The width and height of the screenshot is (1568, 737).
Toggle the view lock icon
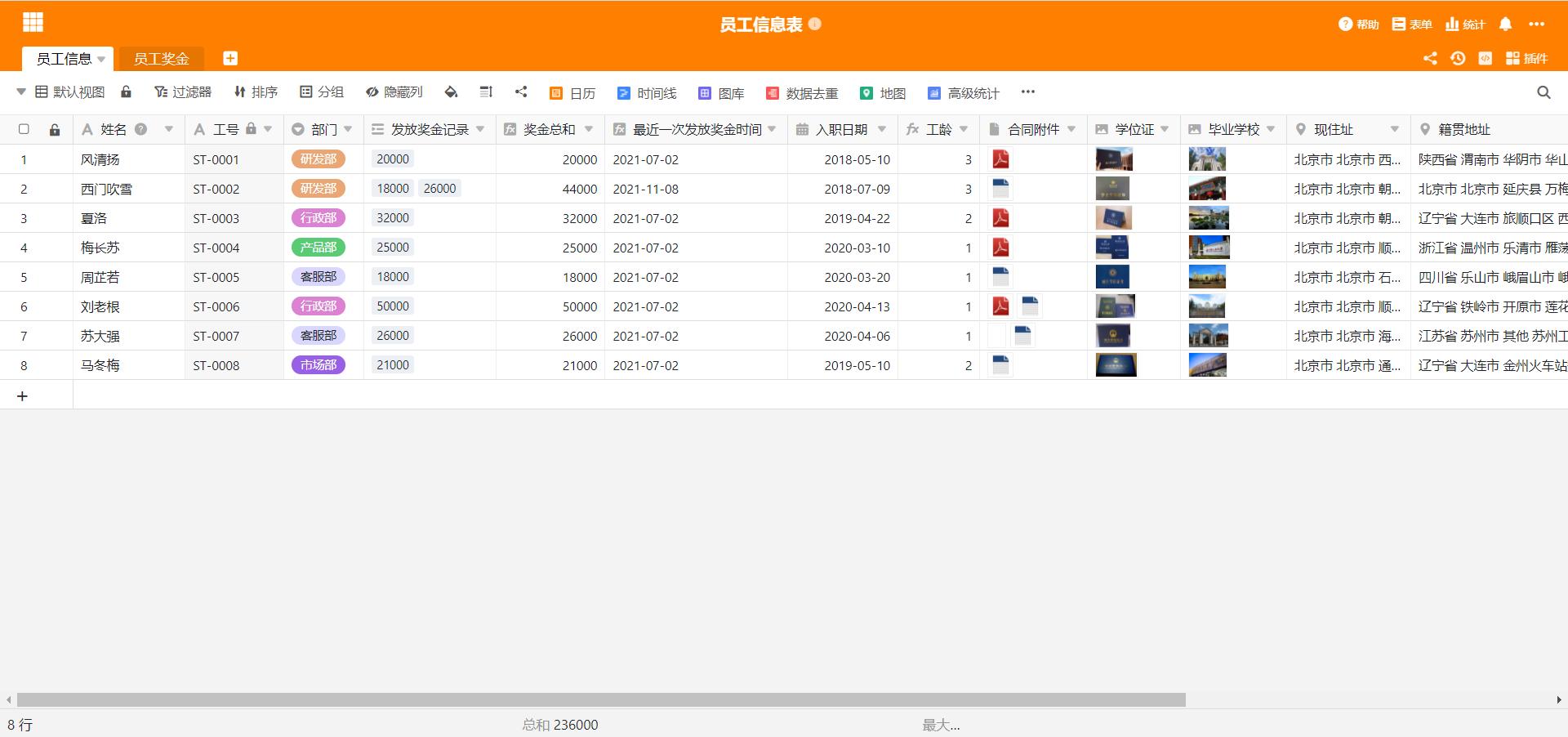127,92
